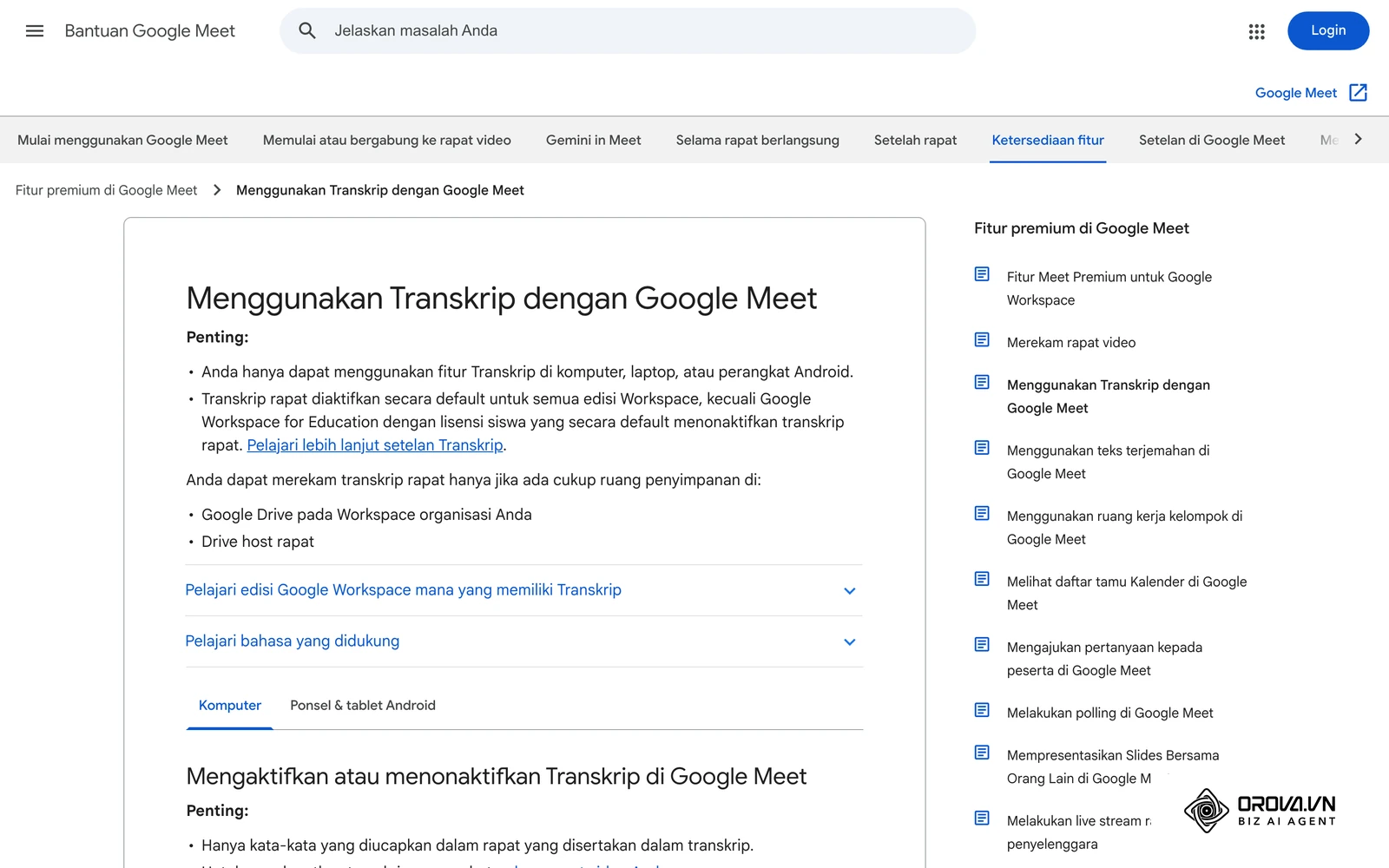Expand Pelajari edisi Google Workspace section
This screenshot has height=868, width=1389.
(x=523, y=590)
